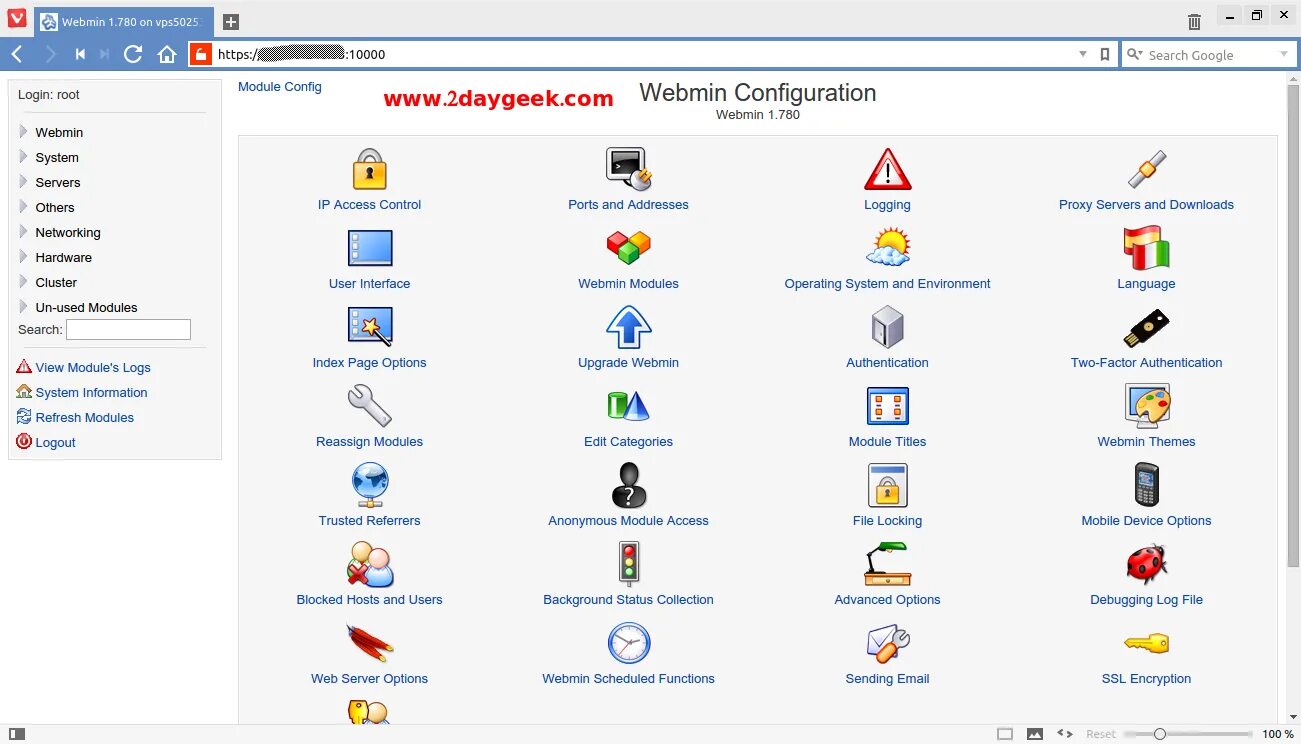Viewport: 1301px width, 744px height.
Task: Open the closed tabs trash icon
Action: click(x=1194, y=21)
